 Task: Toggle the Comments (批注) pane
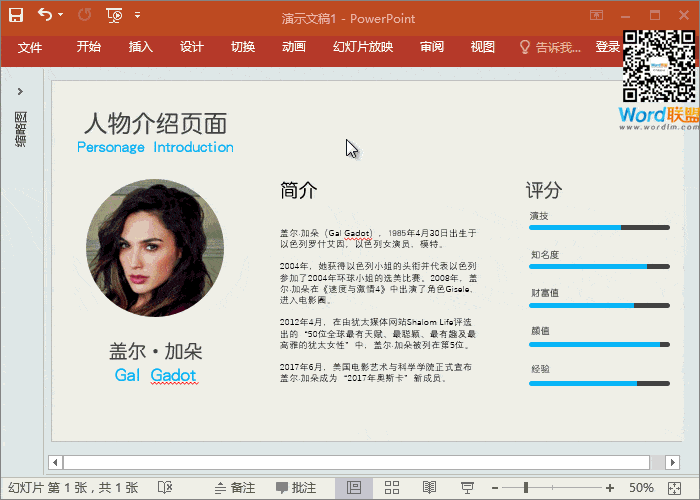[x=297, y=488]
